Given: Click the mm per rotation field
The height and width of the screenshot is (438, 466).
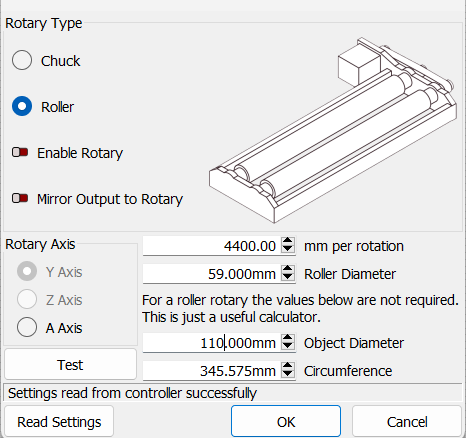Looking at the screenshot, I should pyautogui.click(x=212, y=246).
